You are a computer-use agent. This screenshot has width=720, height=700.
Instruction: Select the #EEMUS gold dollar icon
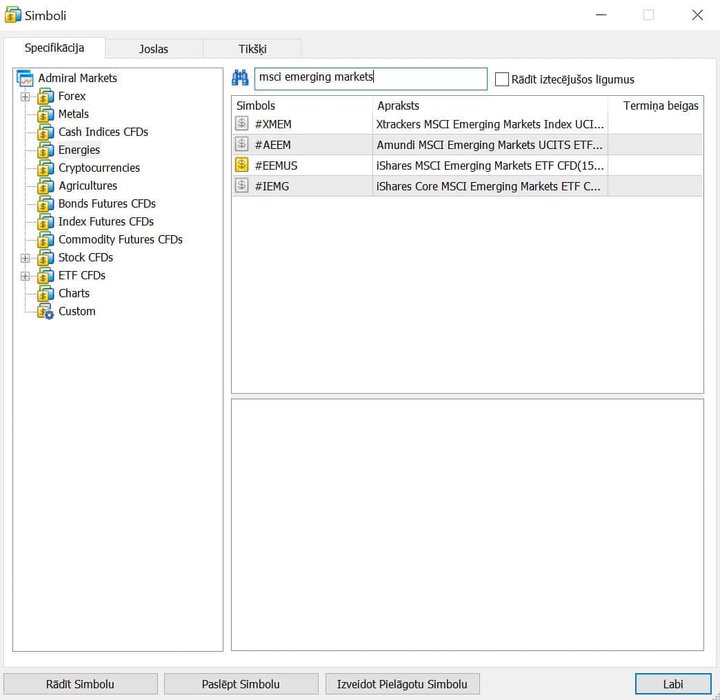[242, 165]
